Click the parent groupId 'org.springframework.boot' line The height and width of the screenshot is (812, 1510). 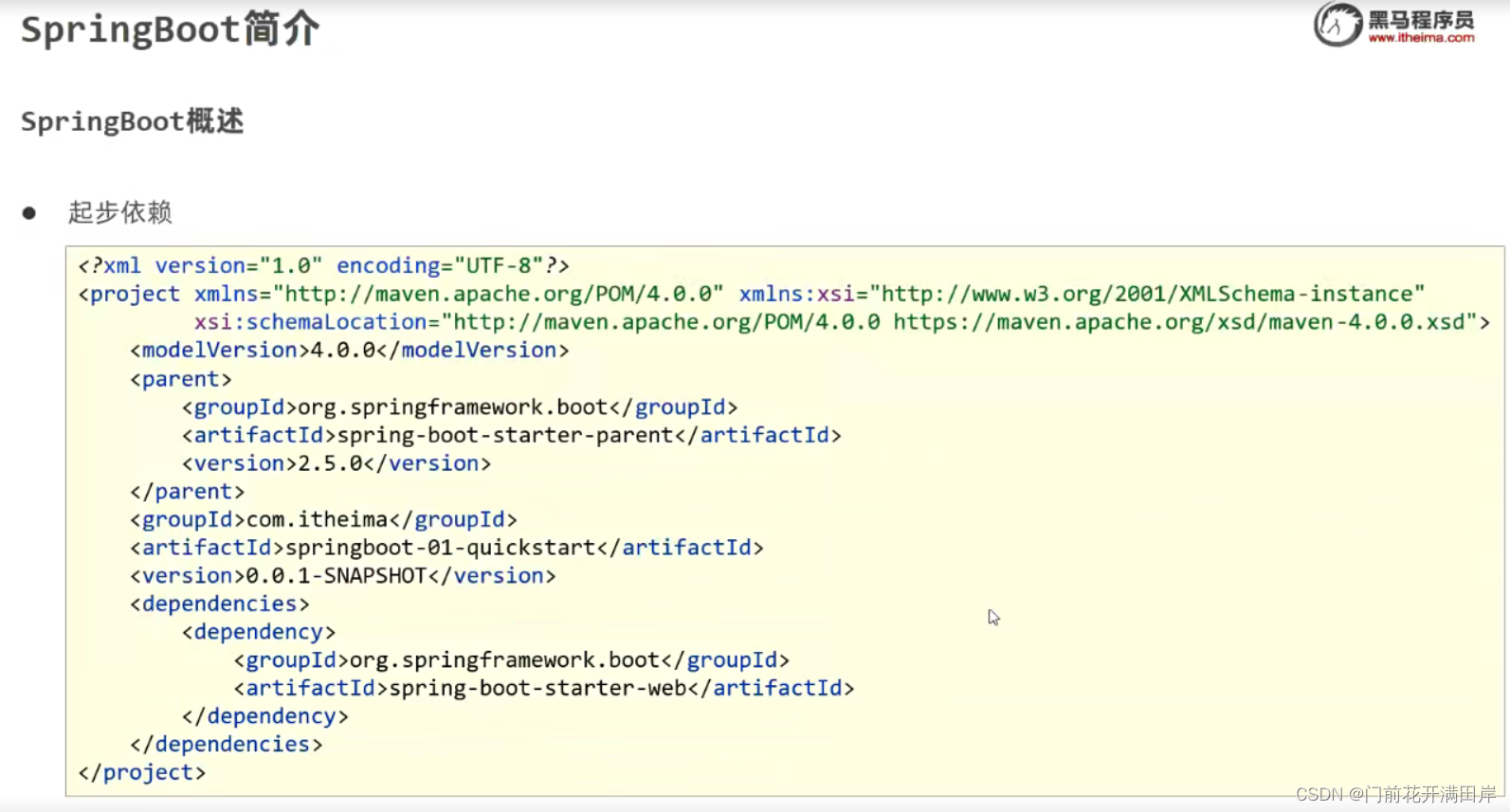tap(460, 407)
